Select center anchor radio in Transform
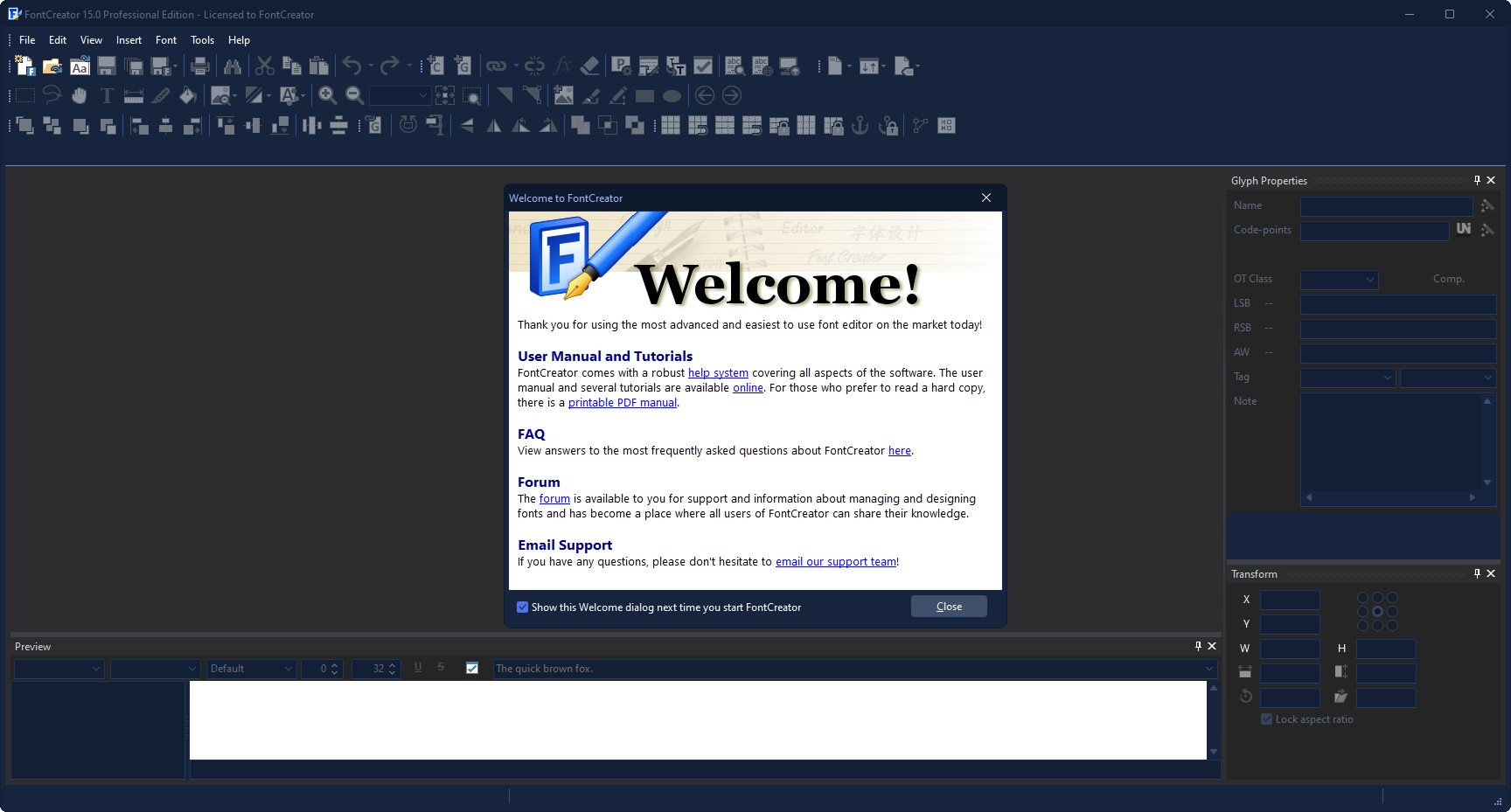This screenshot has width=1511, height=812. [1377, 612]
